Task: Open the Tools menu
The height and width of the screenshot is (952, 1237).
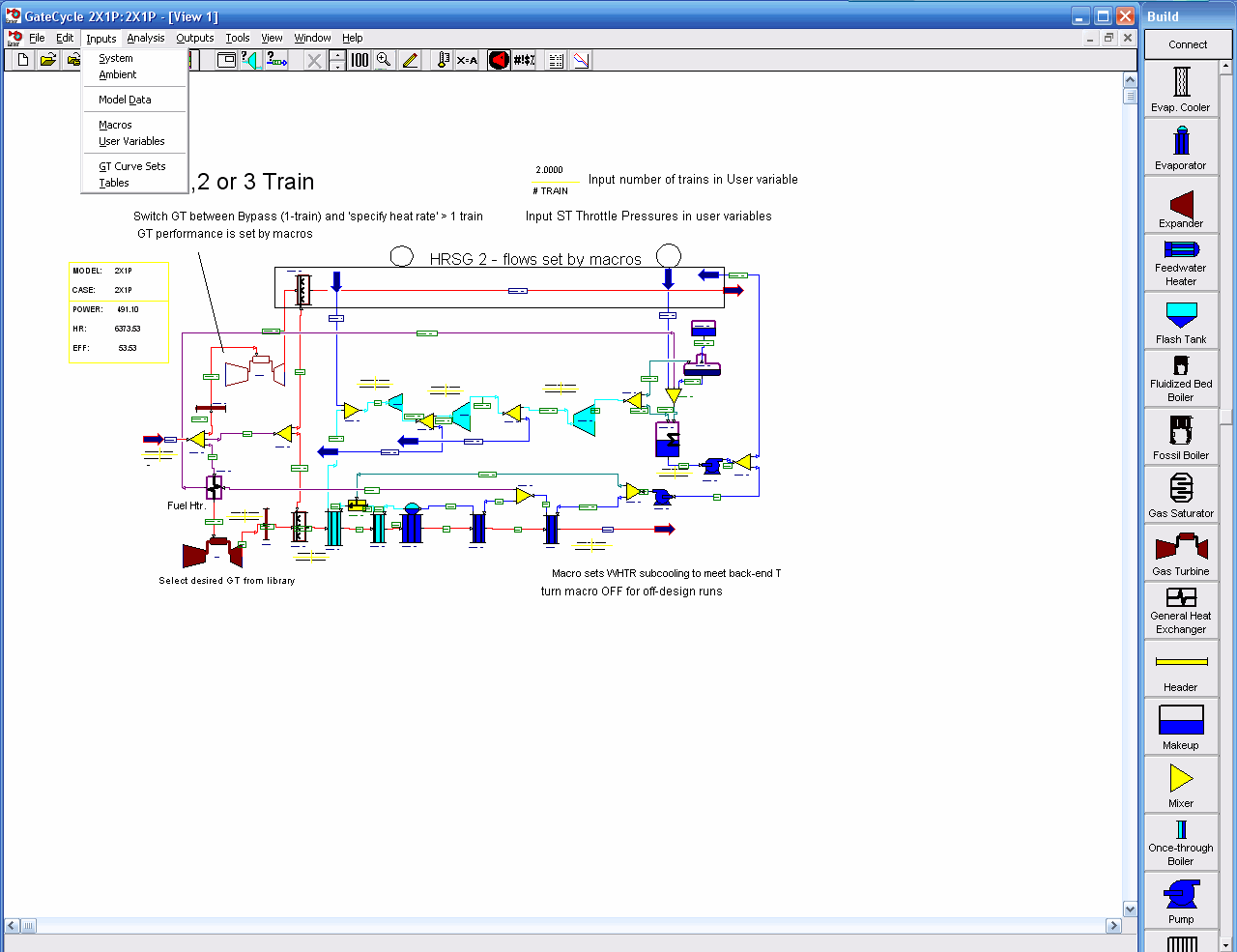Action: pos(238,39)
